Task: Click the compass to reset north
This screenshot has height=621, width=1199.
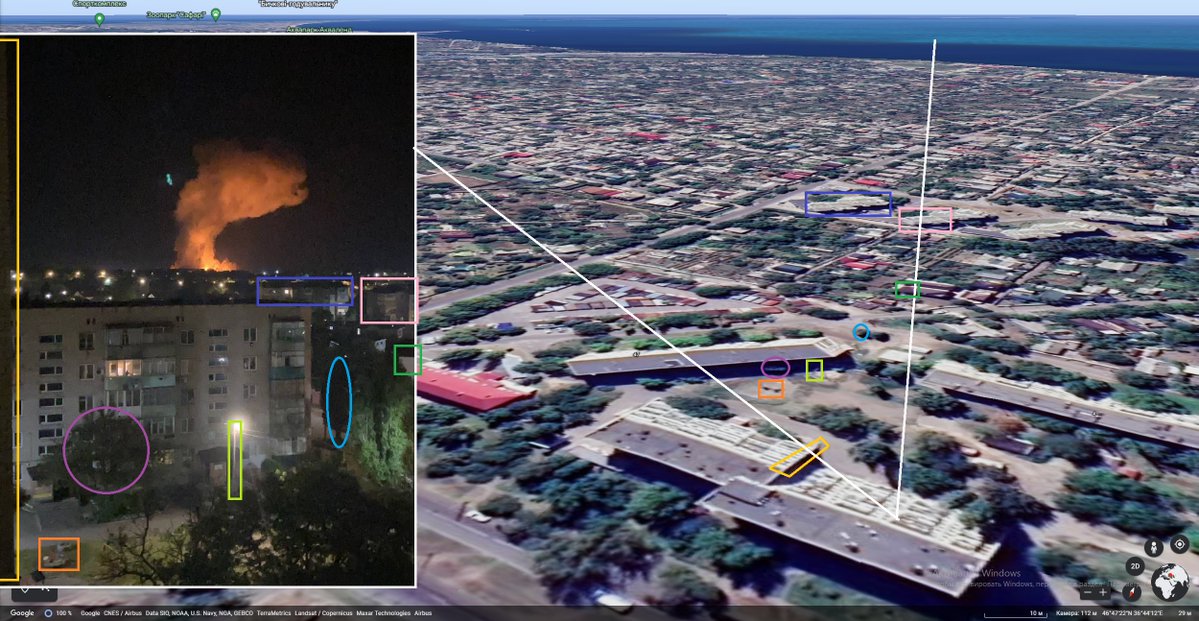Action: [1132, 593]
